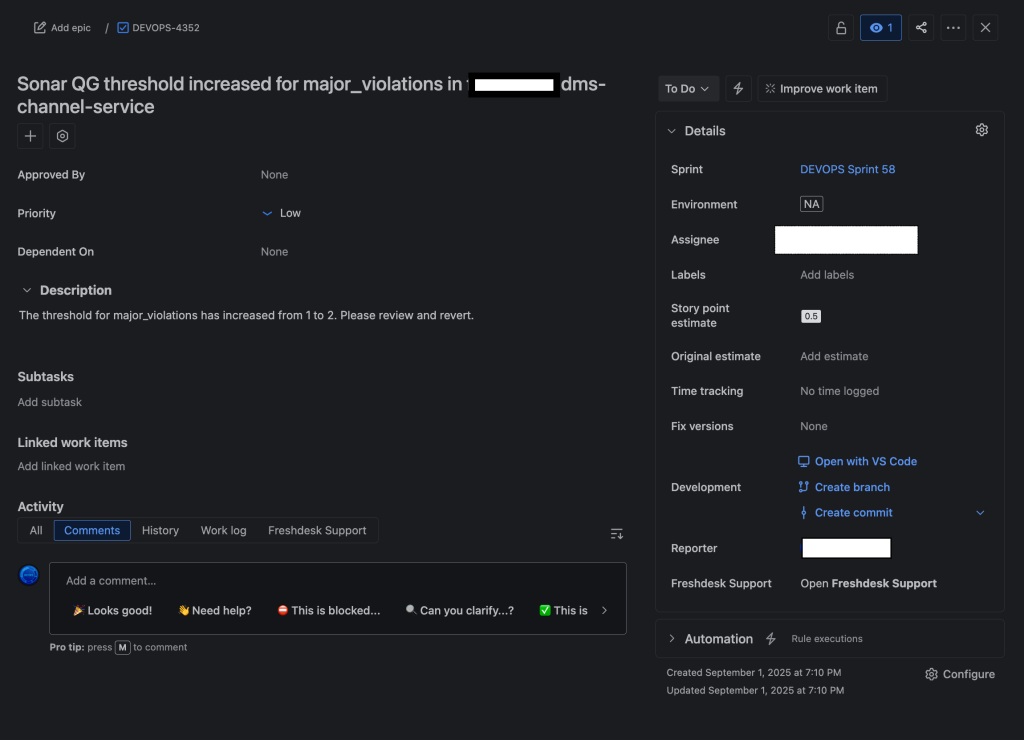
Task: Open the lock restriction icon
Action: (841, 27)
